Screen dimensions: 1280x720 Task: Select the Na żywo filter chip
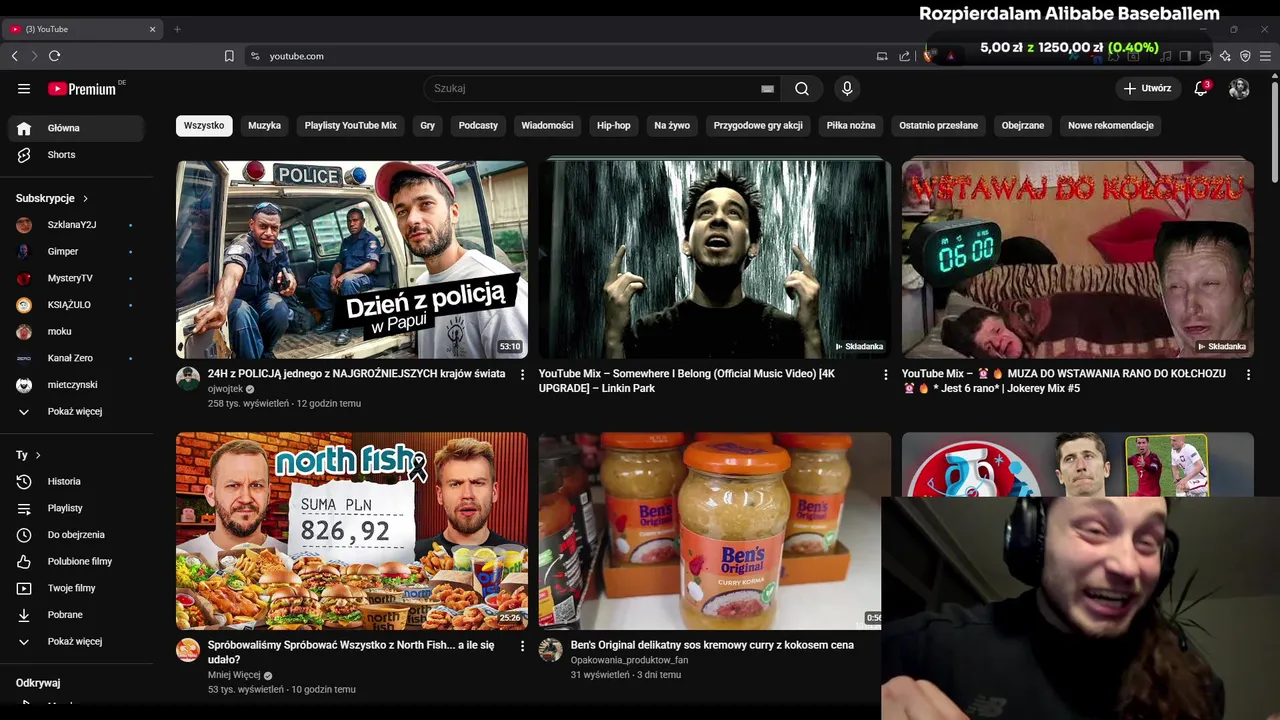(x=672, y=126)
